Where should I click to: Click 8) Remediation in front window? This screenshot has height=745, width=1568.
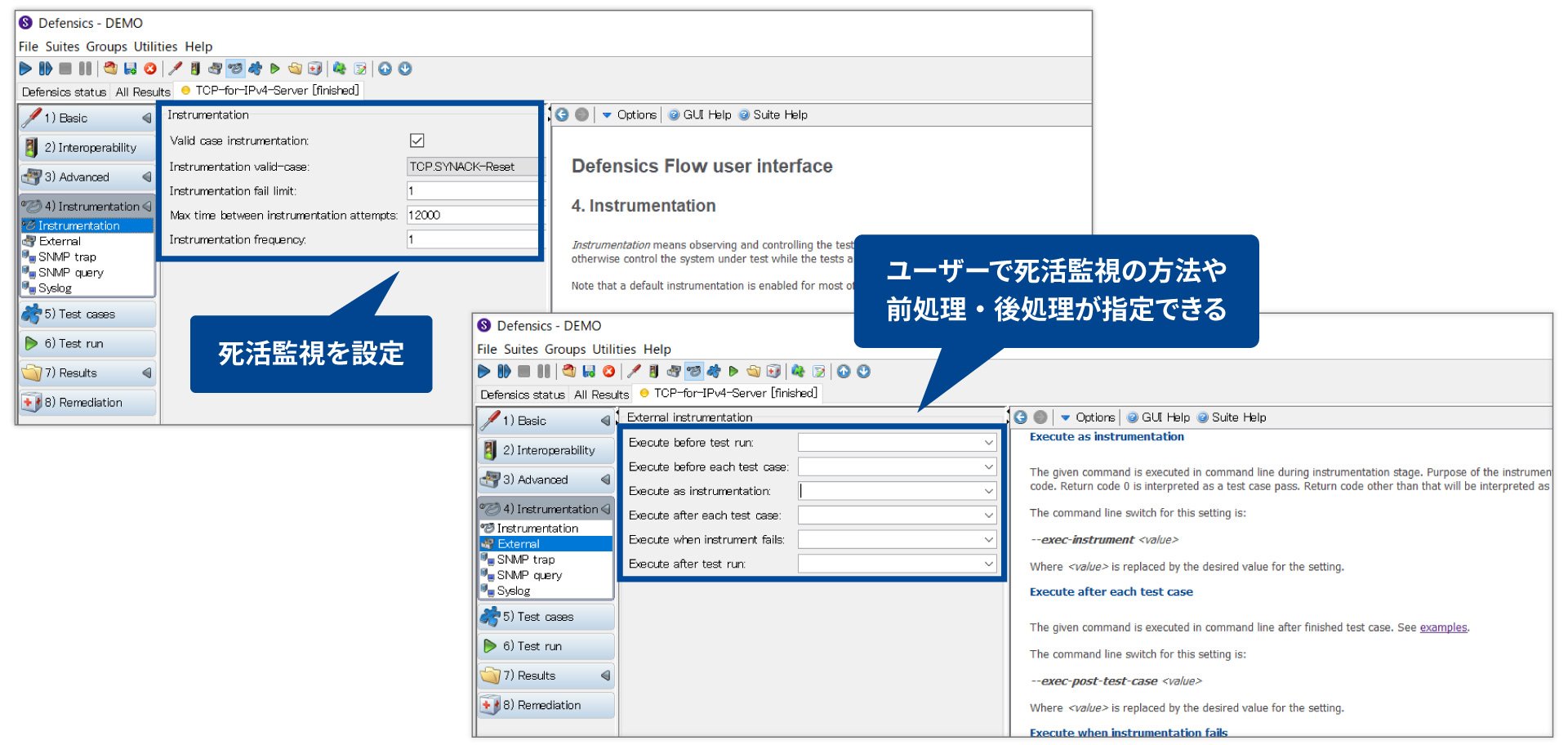click(x=546, y=705)
